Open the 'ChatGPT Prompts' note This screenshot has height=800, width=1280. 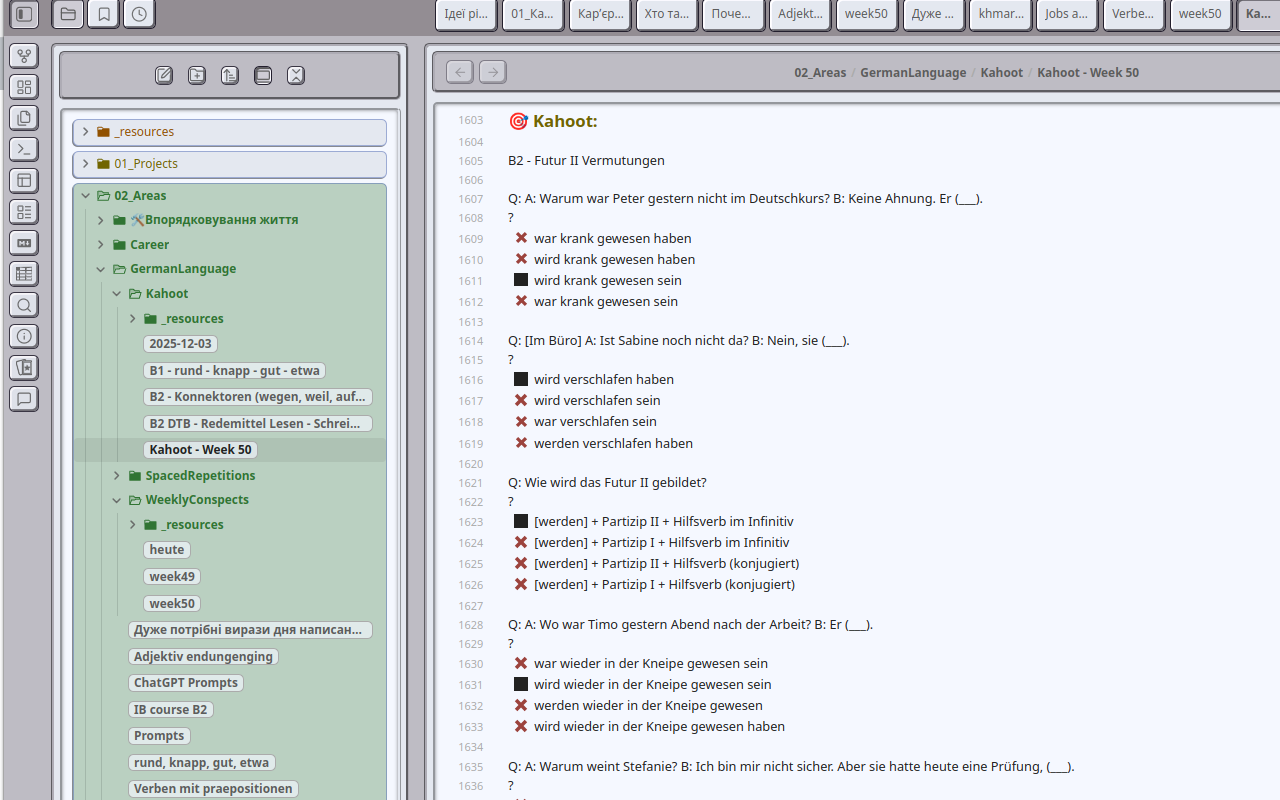point(186,683)
